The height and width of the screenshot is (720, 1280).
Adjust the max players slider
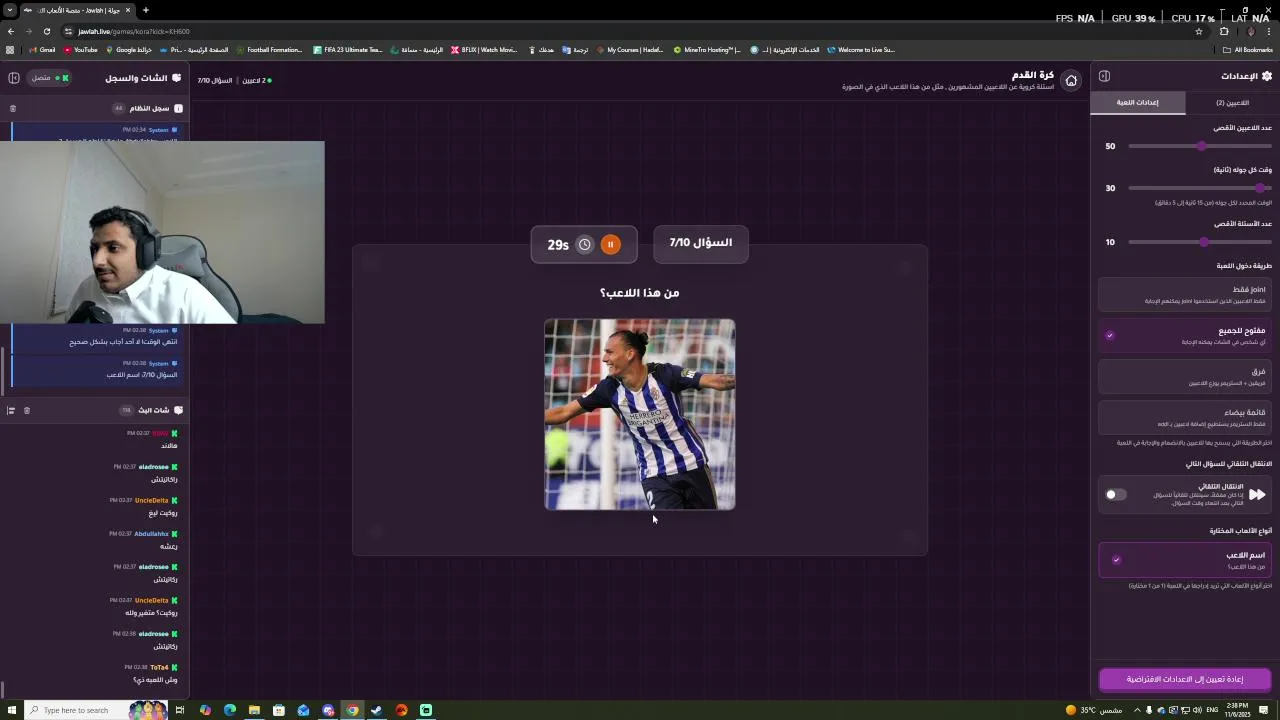click(1200, 146)
